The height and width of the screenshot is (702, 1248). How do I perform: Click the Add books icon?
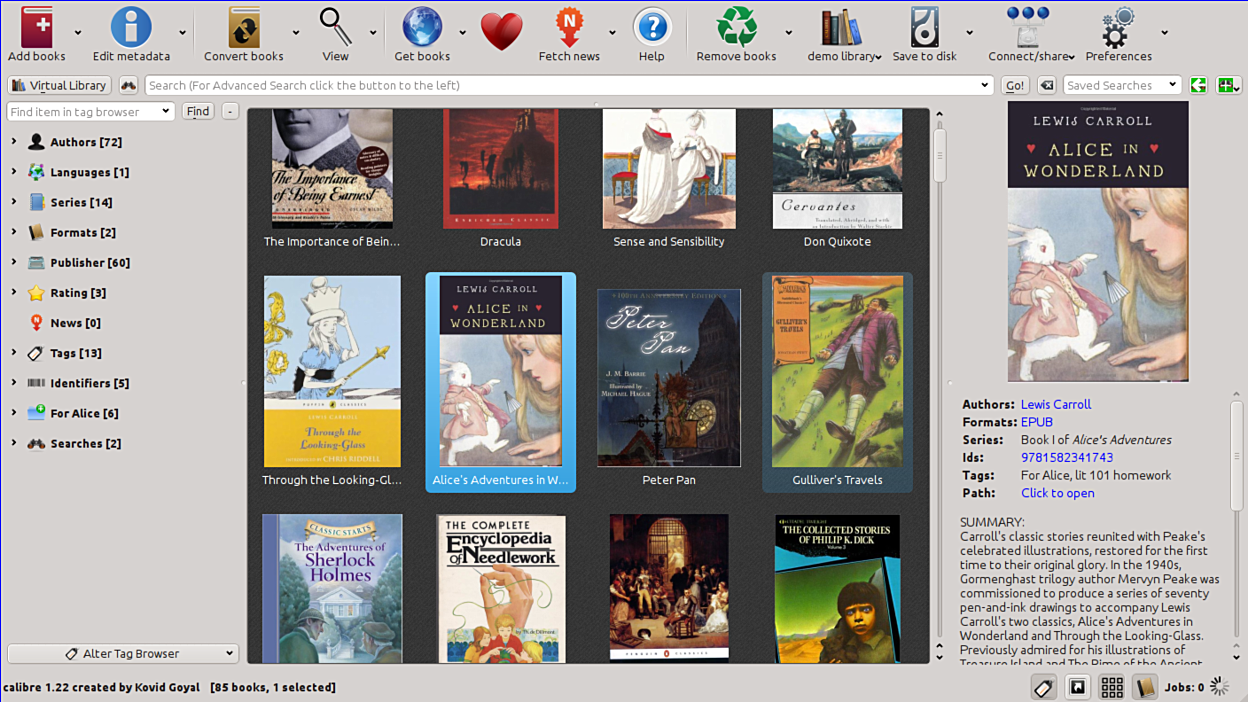click(37, 29)
